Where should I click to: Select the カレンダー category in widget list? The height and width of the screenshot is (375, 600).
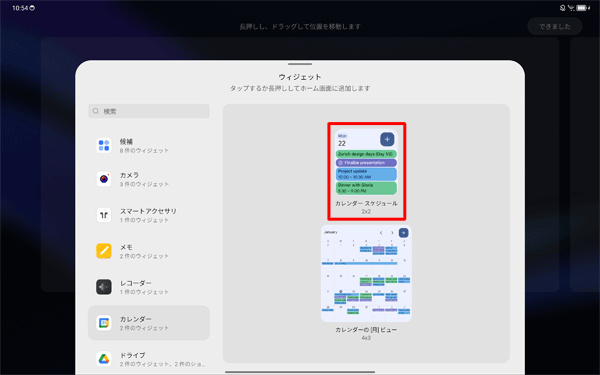[149, 323]
